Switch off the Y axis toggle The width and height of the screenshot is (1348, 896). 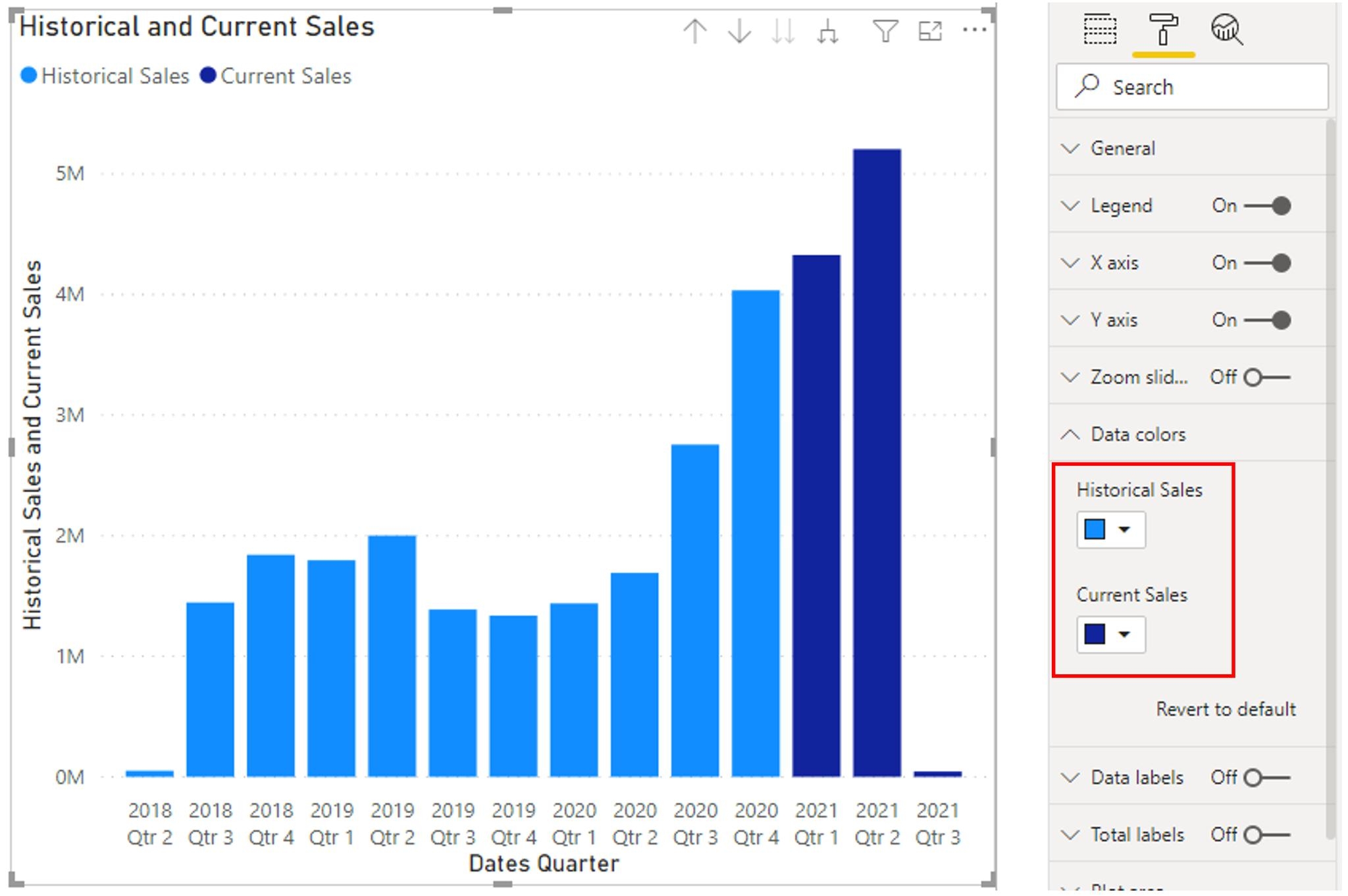1267,320
